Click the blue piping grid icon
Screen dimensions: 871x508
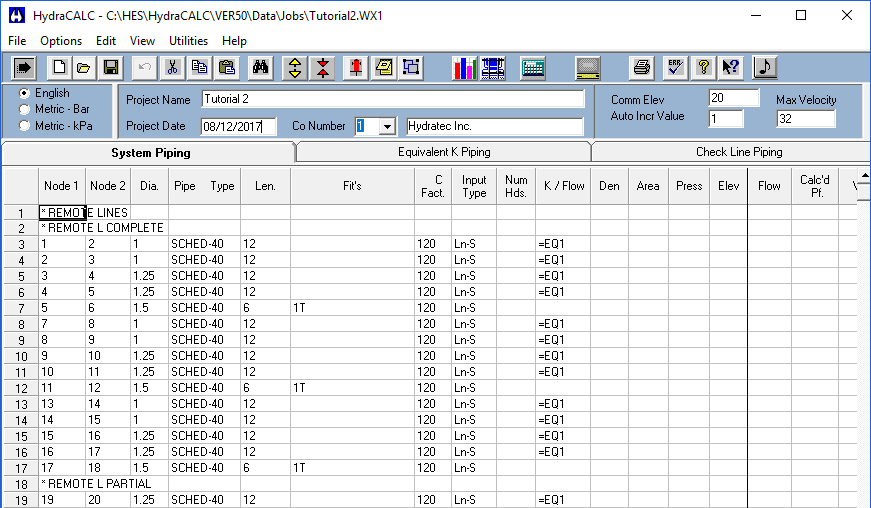[493, 68]
